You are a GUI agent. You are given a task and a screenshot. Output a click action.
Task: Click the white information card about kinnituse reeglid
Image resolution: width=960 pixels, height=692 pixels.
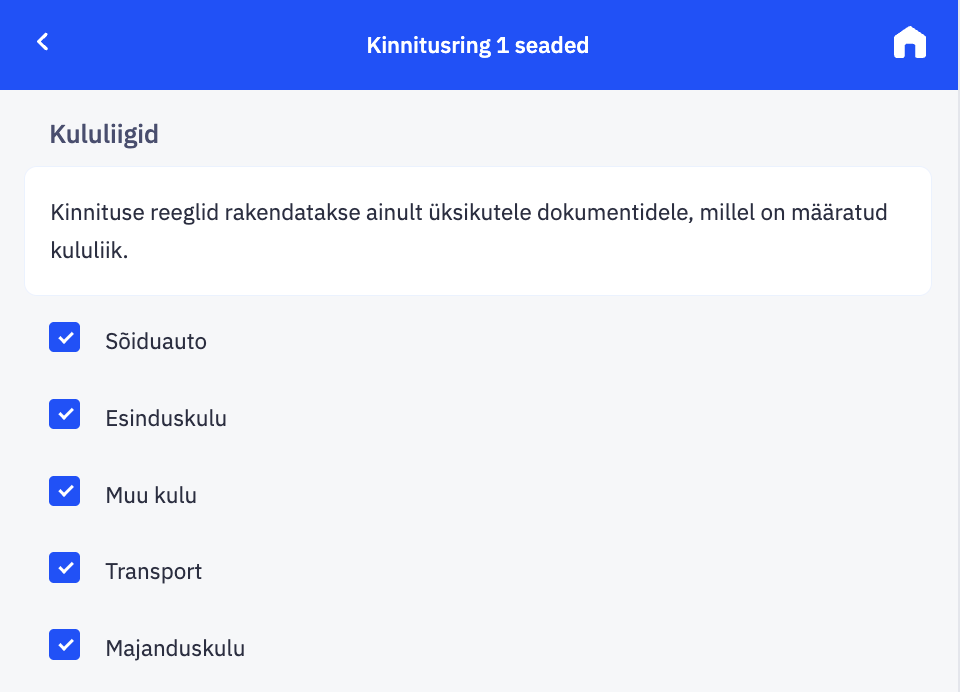[x=478, y=230]
